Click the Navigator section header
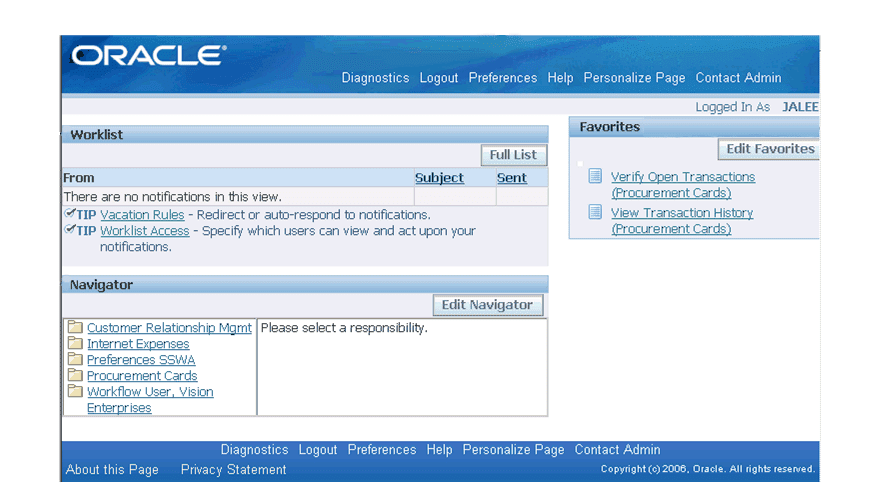 click(305, 285)
